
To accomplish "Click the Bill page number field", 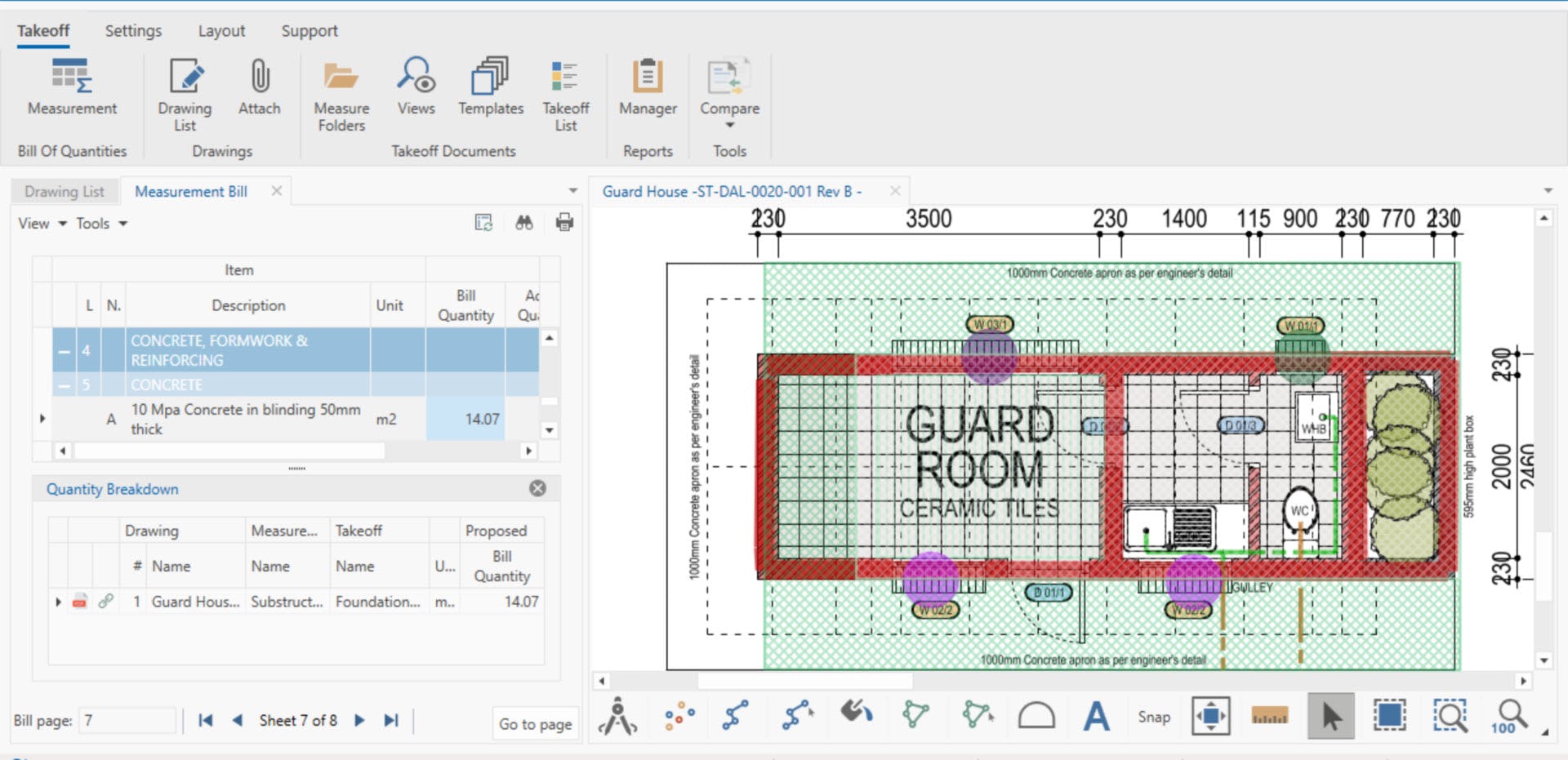I will 127,720.
